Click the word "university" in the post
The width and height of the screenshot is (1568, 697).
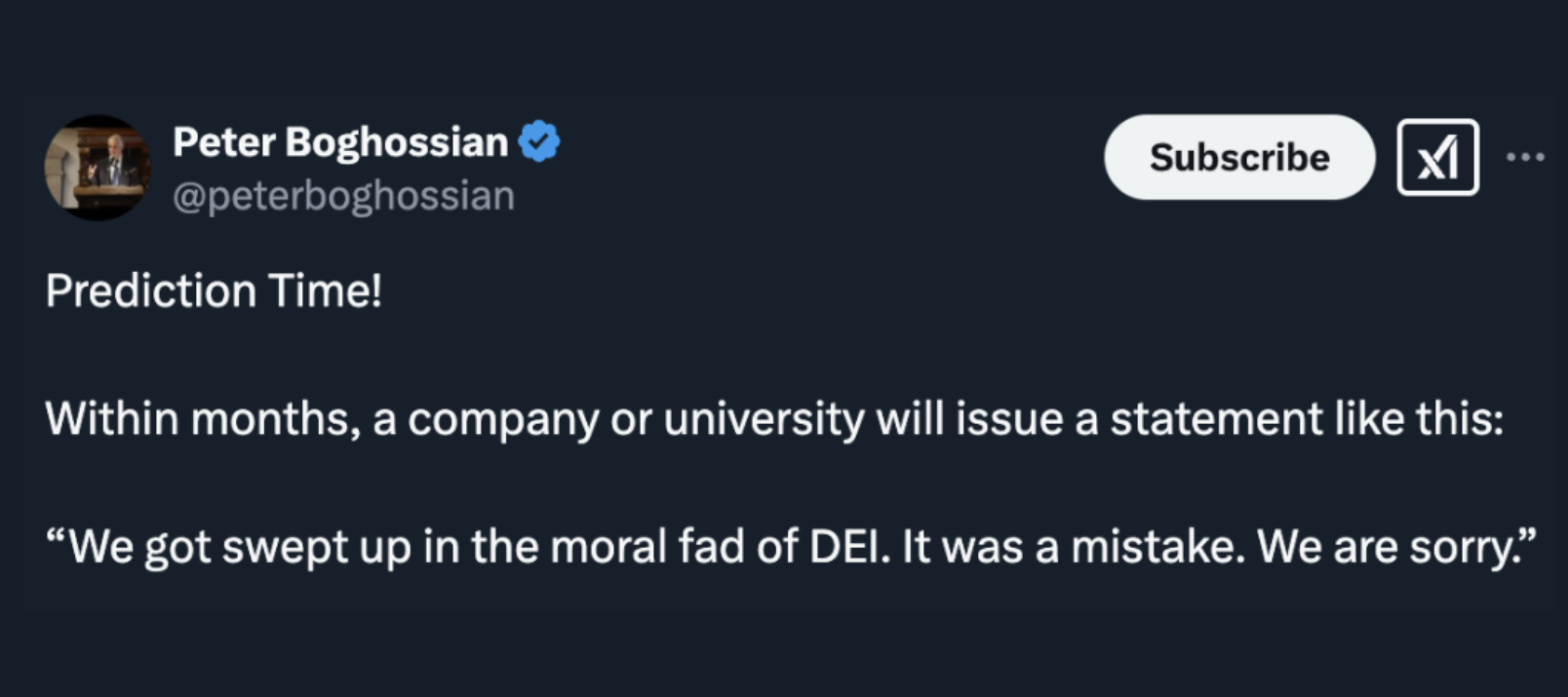coord(764,419)
